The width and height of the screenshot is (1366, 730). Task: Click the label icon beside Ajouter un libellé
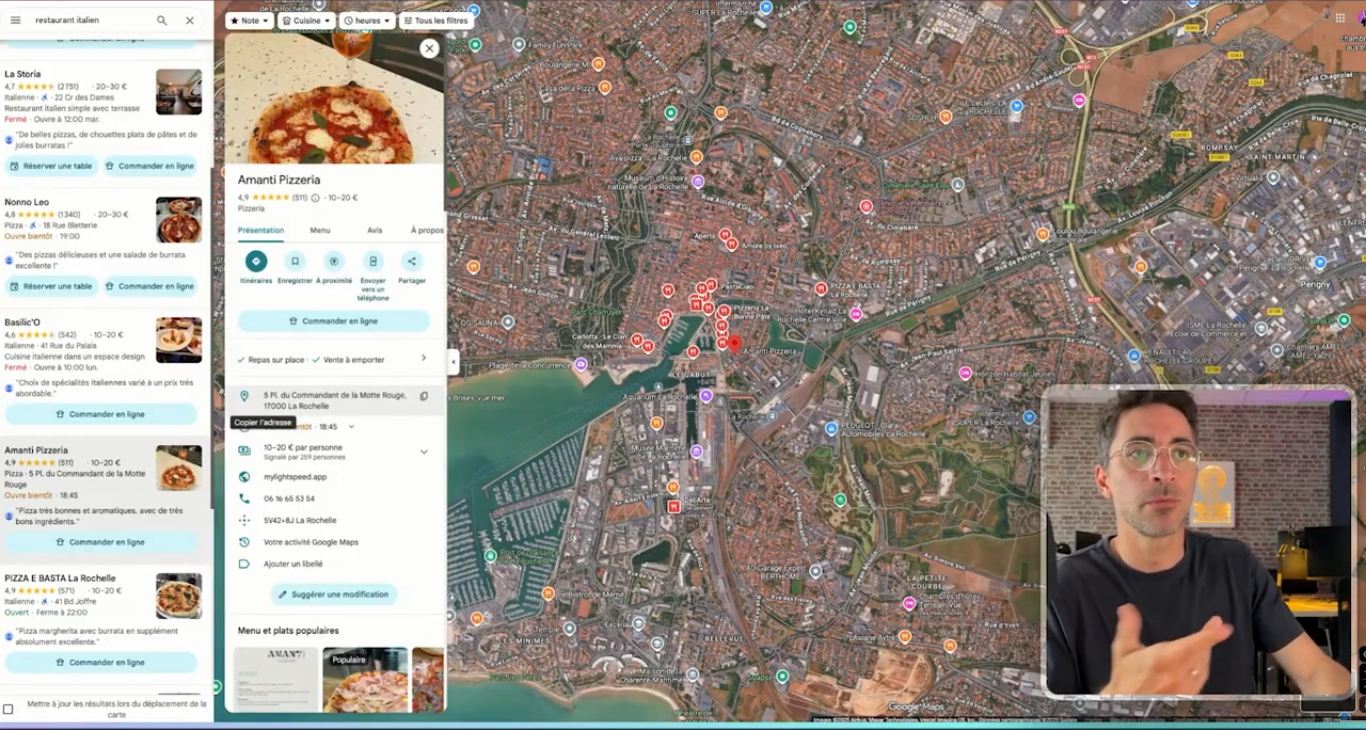click(x=244, y=564)
